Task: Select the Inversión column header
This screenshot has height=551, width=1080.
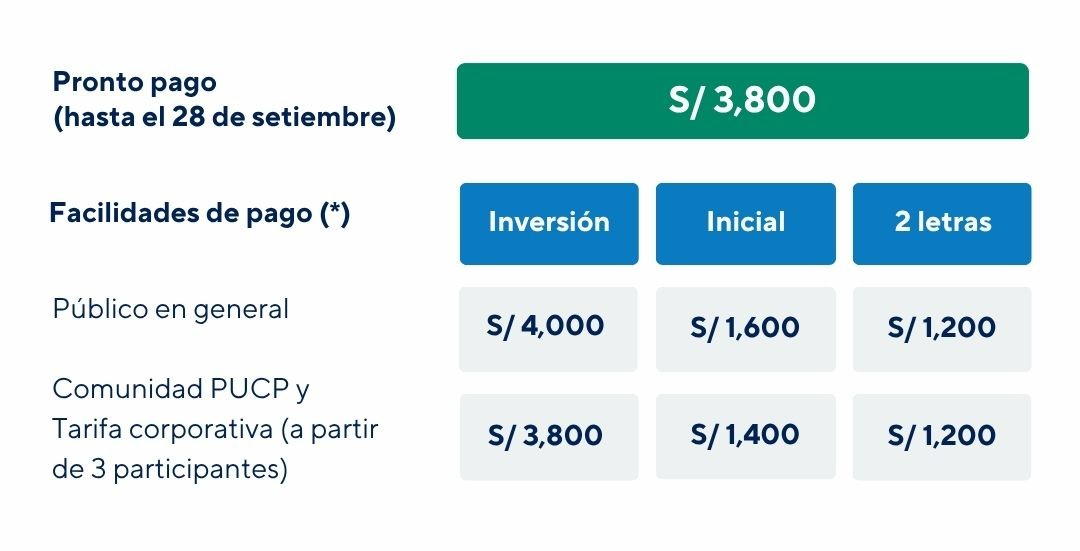Action: click(549, 224)
